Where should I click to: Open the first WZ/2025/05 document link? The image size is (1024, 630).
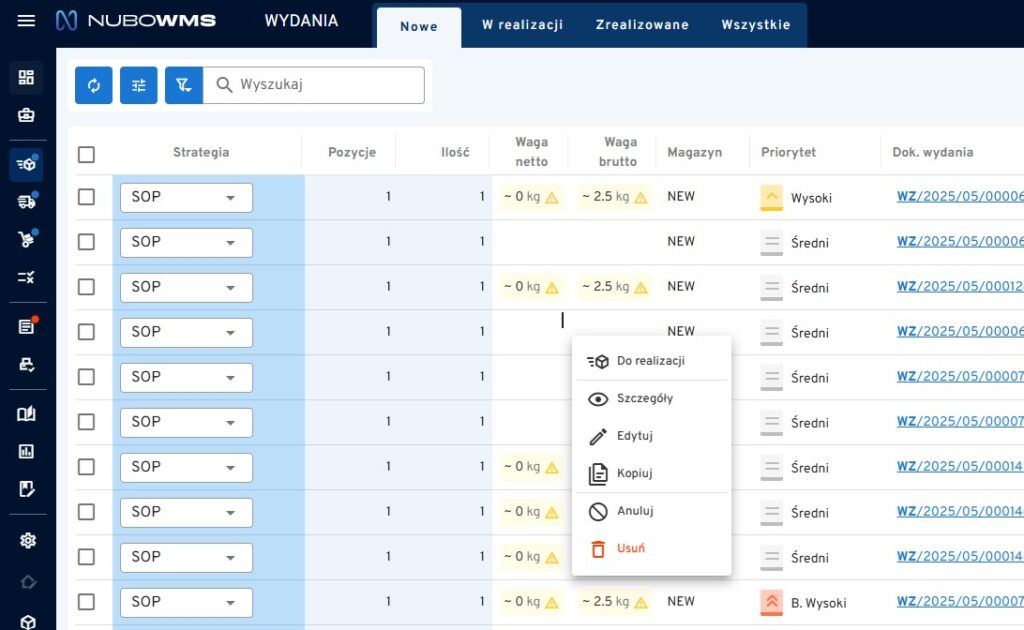click(959, 197)
